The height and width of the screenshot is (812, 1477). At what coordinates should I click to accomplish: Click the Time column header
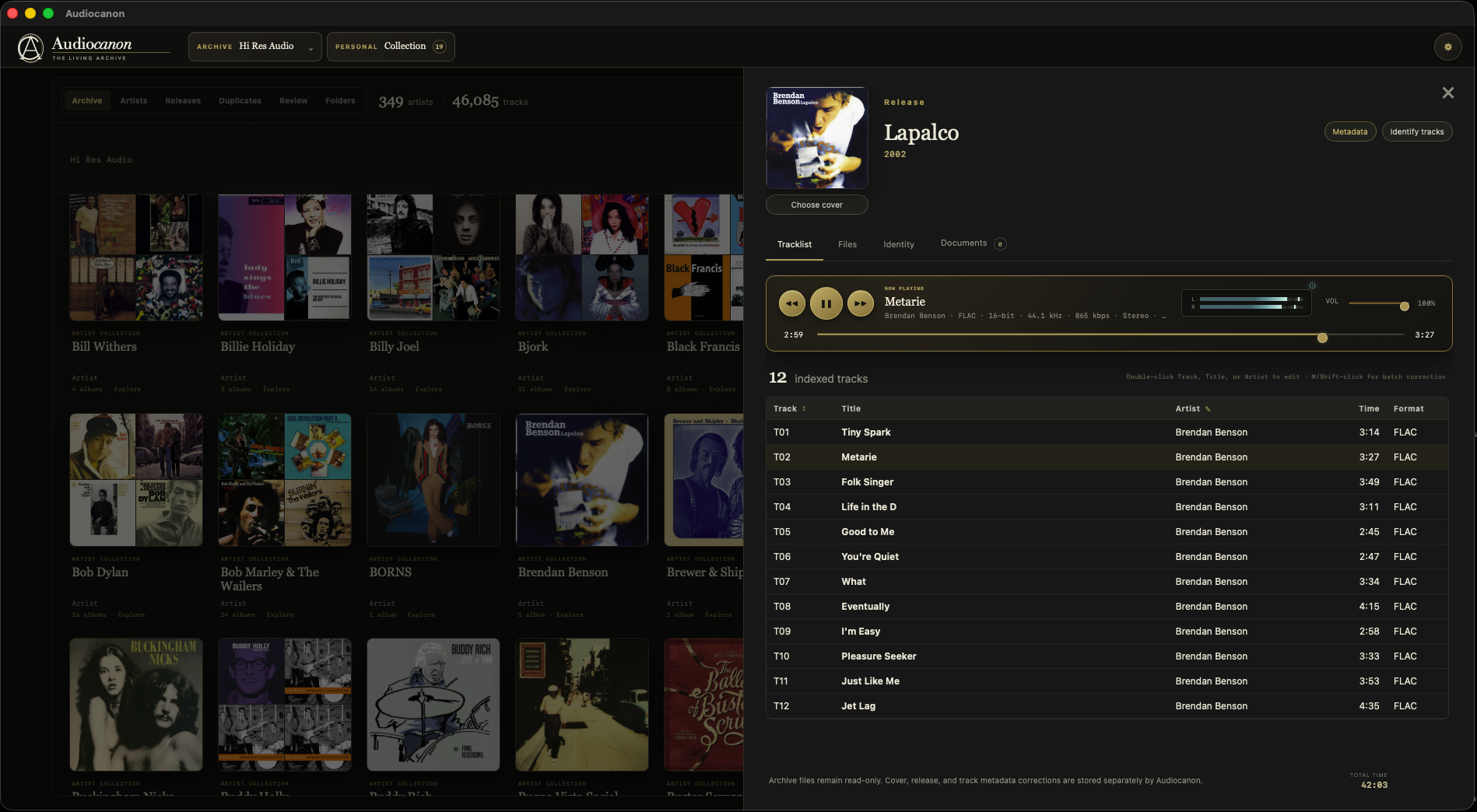tap(1369, 408)
